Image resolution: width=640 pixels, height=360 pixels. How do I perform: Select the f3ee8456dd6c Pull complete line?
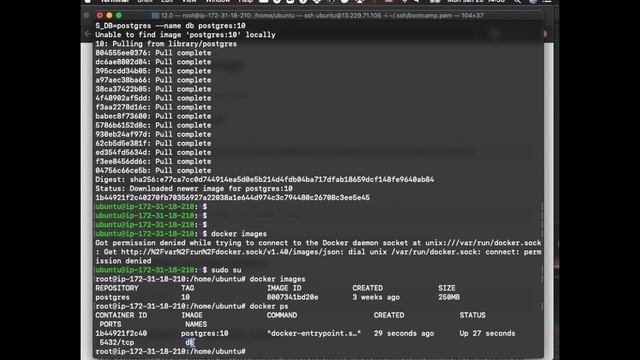153,161
